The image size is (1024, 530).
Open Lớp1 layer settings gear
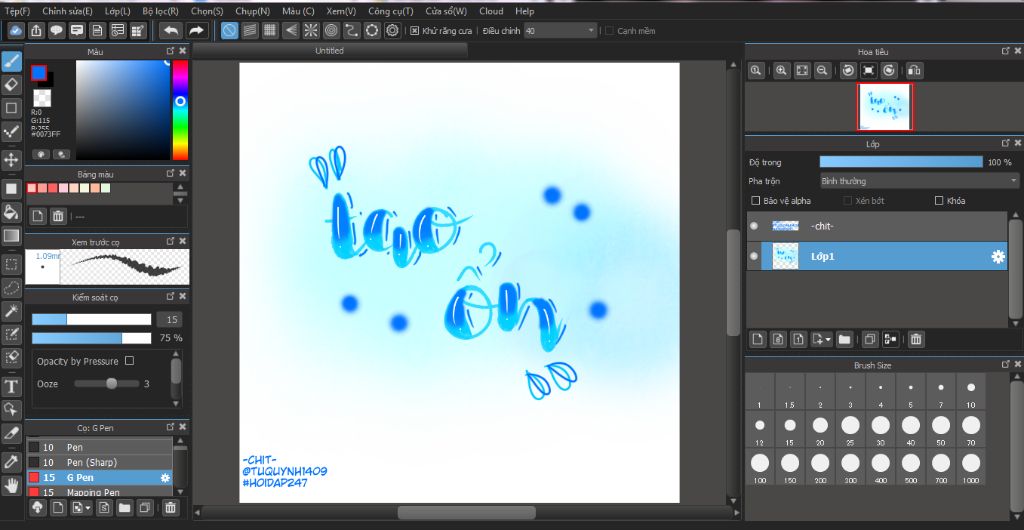click(x=998, y=257)
